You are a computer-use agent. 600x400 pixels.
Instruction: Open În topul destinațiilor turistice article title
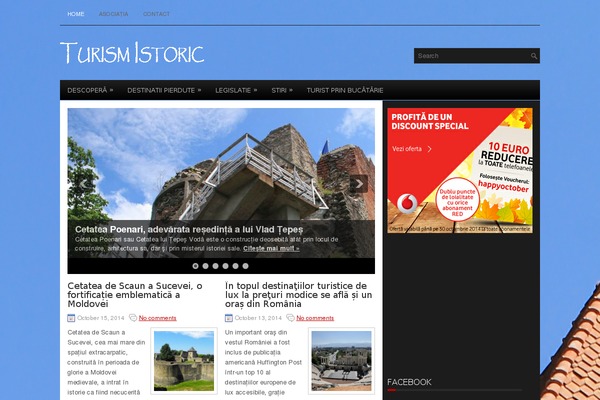click(298, 295)
